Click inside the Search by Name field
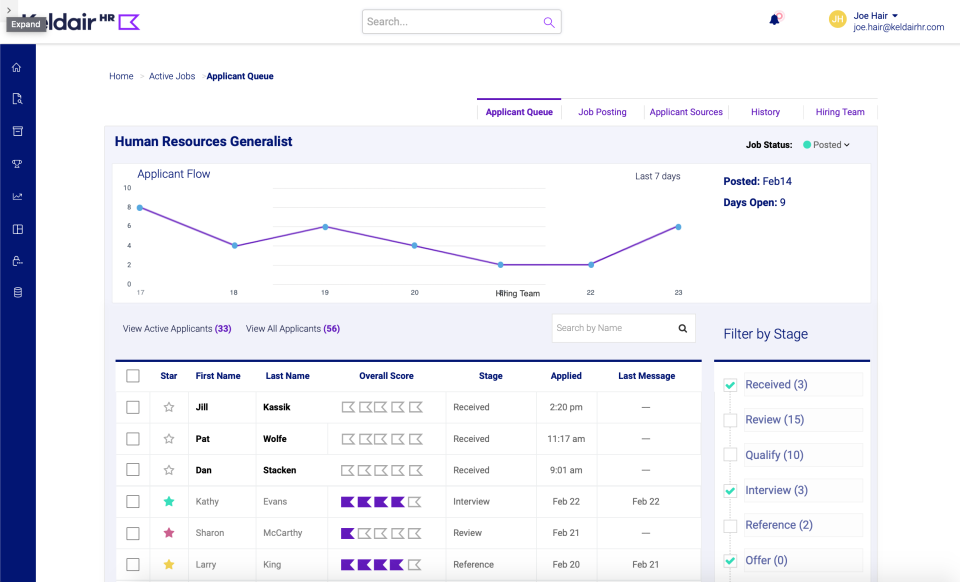960x582 pixels. [610, 327]
